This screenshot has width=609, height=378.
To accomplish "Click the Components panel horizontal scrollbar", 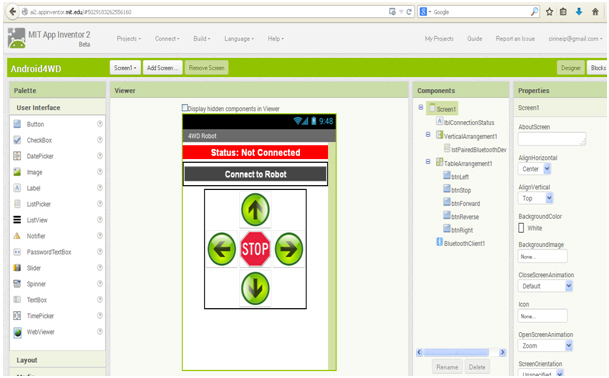I will [456, 352].
